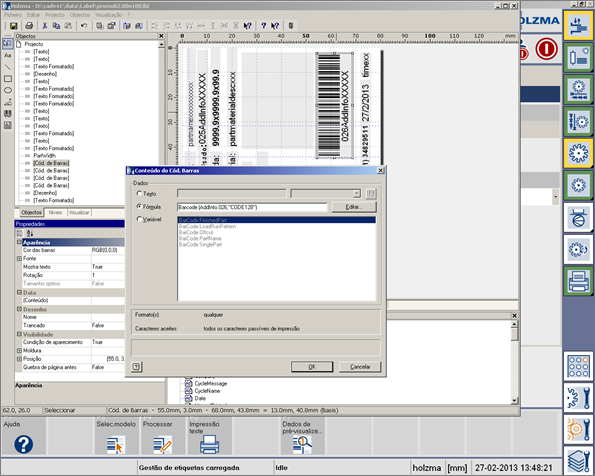Click the Copy icon in toolbar
This screenshot has width=595, height=476.
coord(56,26)
